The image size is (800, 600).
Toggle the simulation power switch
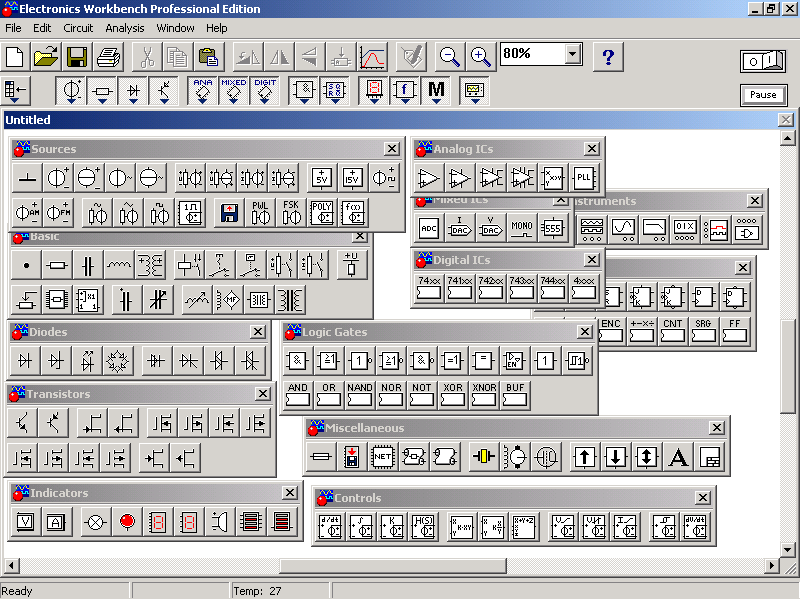pyautogui.click(x=763, y=61)
